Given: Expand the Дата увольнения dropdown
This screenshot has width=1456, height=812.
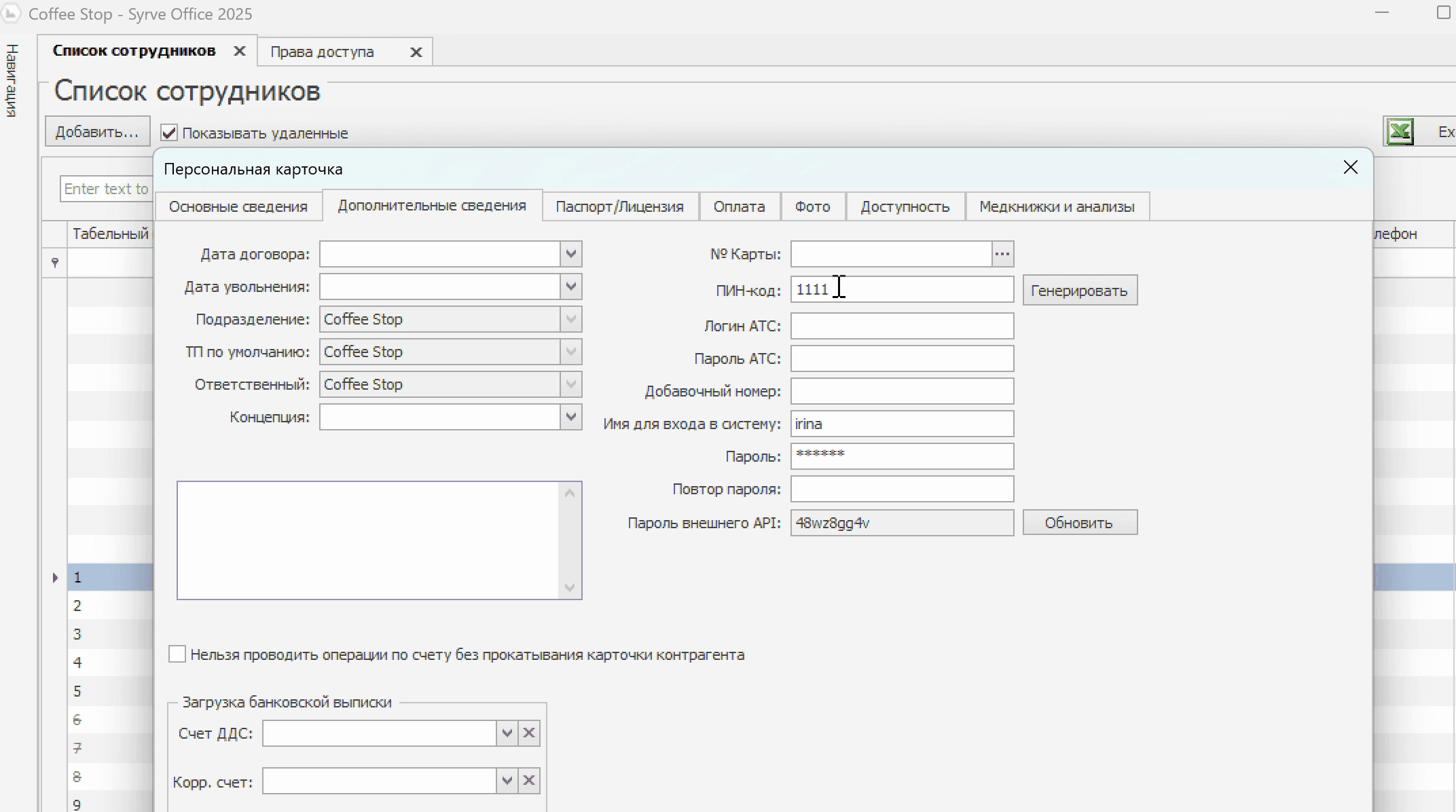Looking at the screenshot, I should pyautogui.click(x=571, y=287).
